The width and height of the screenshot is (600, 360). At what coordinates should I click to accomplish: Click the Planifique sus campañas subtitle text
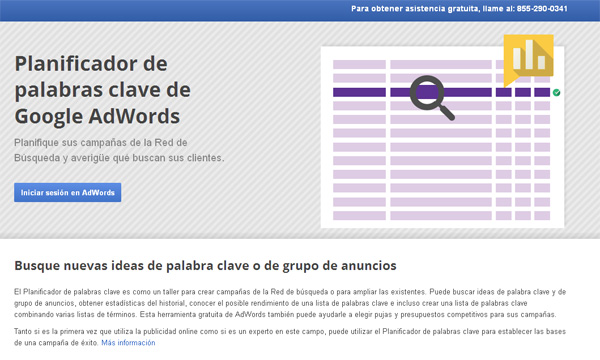[x=119, y=150]
